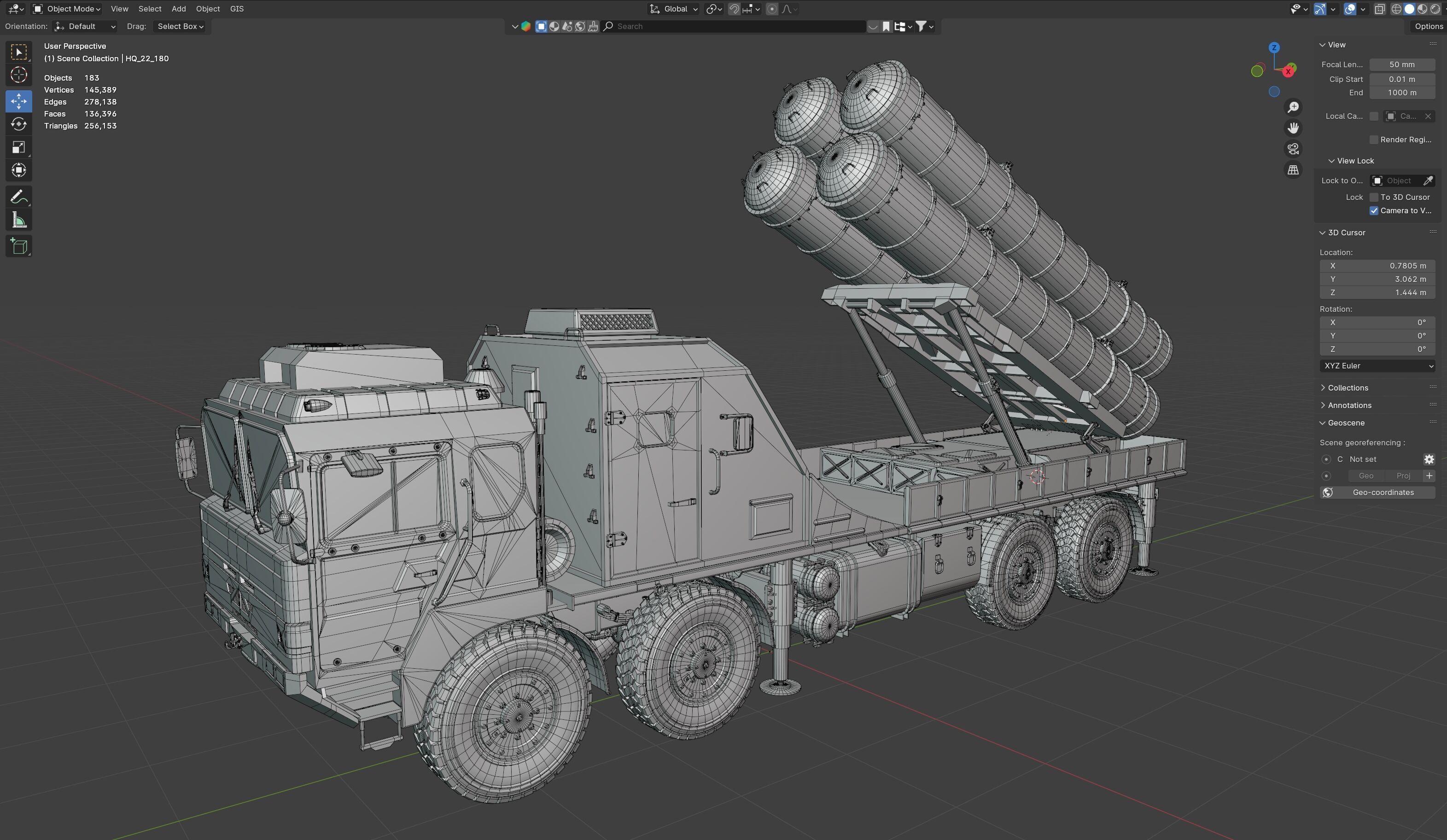Click the Pan view hand icon

[x=1293, y=128]
